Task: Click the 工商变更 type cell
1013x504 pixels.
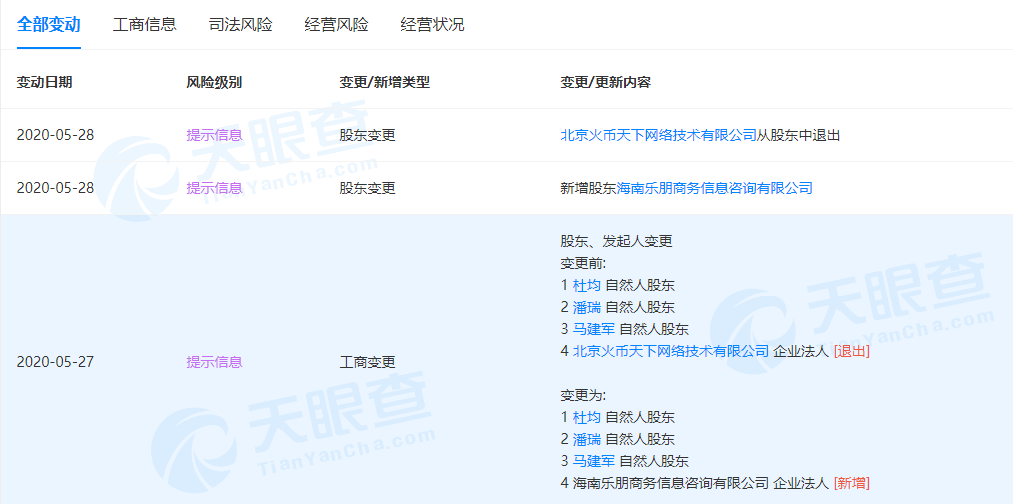Action: pos(367,362)
